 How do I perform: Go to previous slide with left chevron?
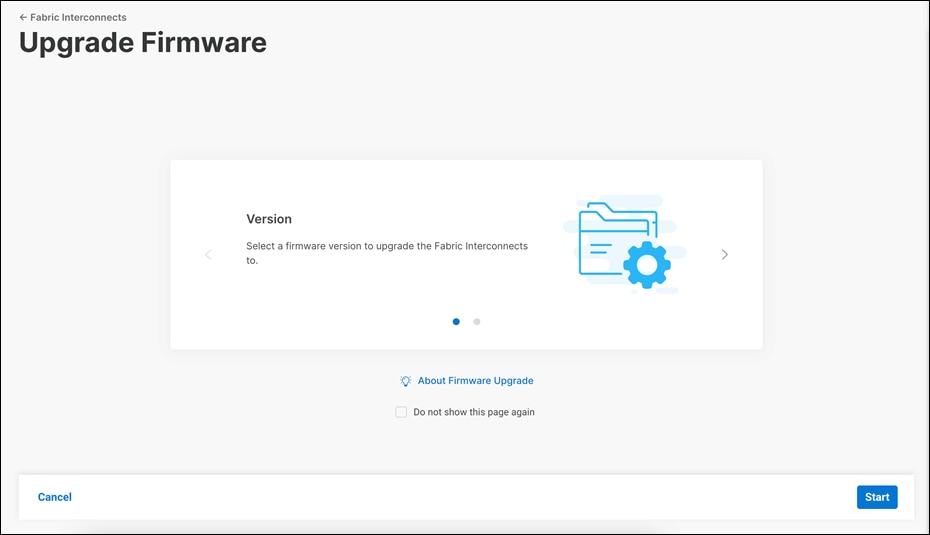coord(208,254)
